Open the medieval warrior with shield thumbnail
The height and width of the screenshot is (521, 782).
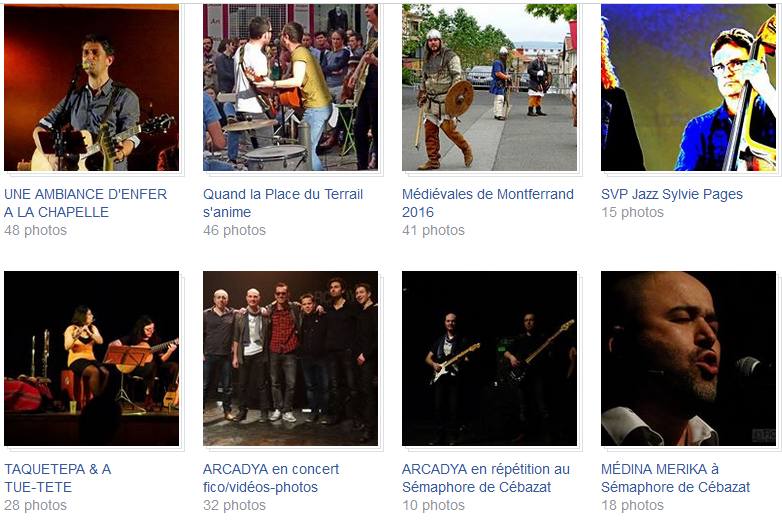[x=489, y=88]
